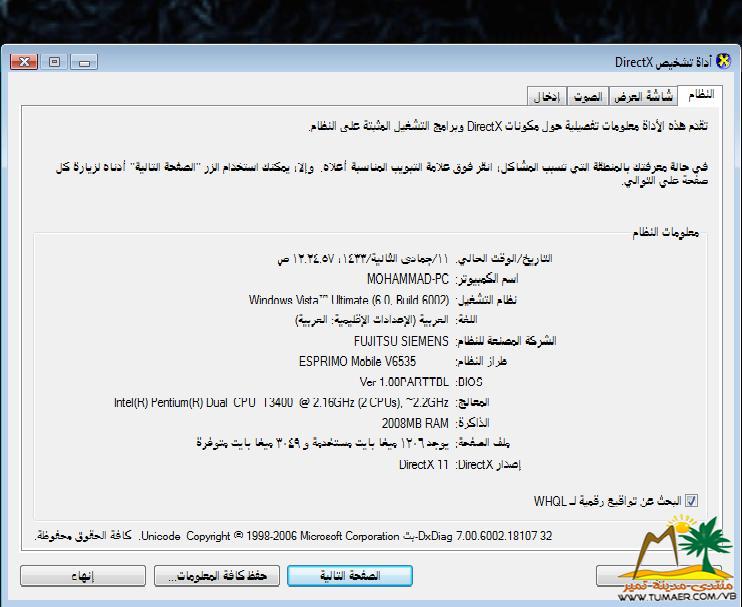Image resolution: width=742 pixels, height=607 pixels.
Task: Maximize the DirectX diagnostic window
Action: 55,62
